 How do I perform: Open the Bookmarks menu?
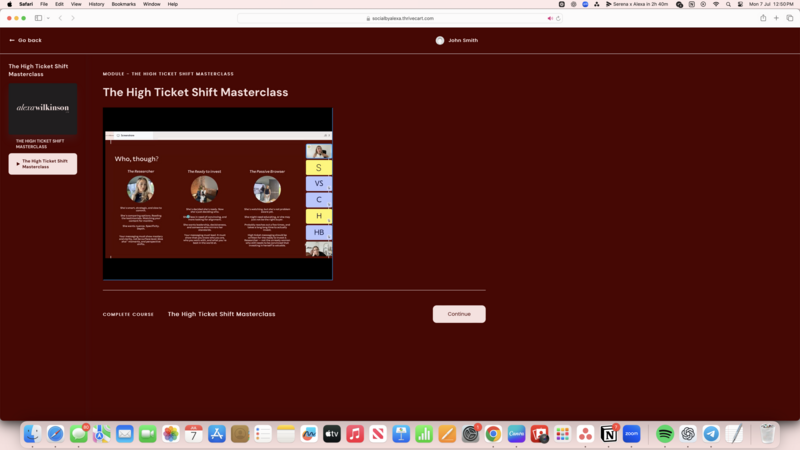pos(123,4)
